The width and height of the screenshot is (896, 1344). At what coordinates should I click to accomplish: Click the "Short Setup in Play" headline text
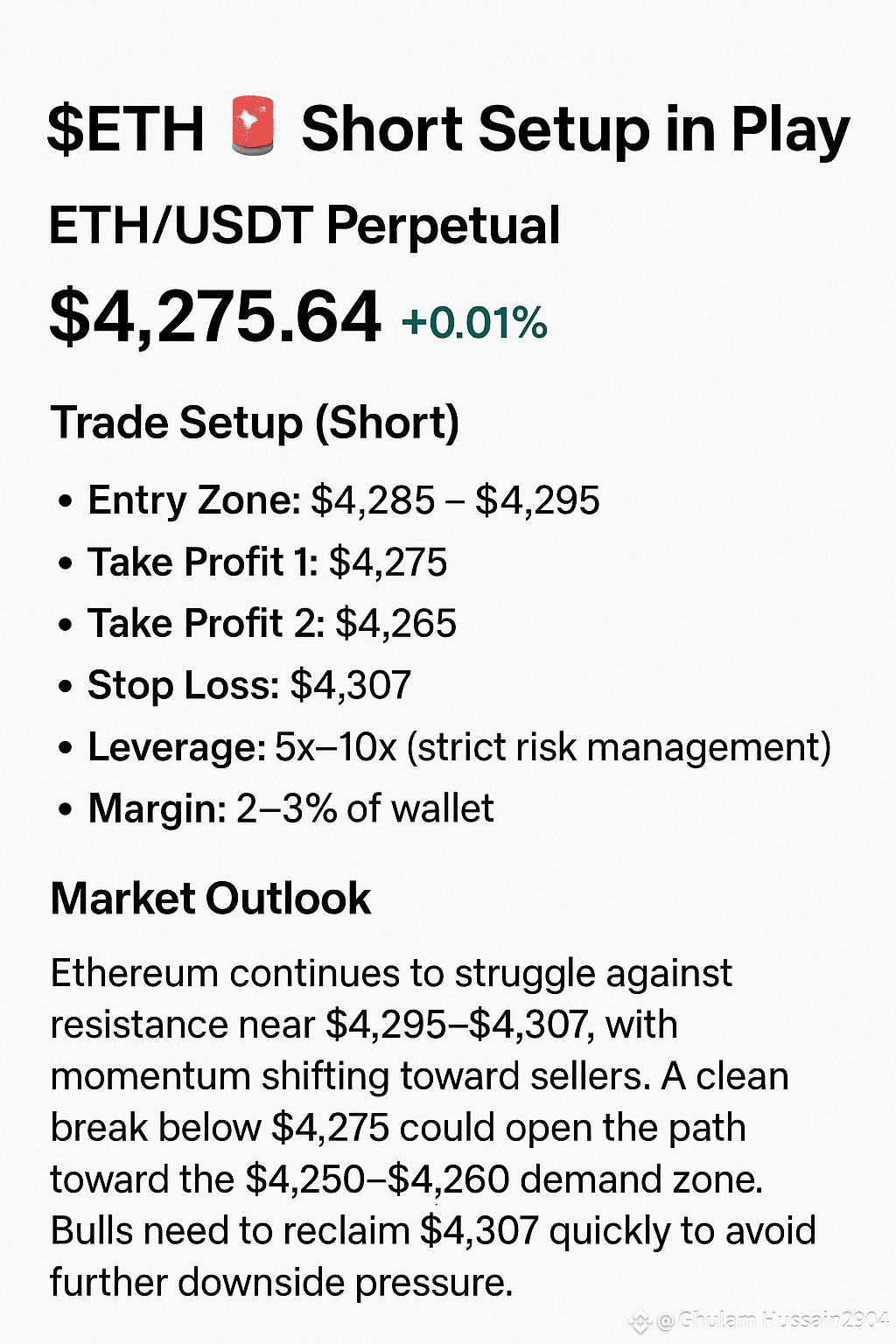coord(576,129)
